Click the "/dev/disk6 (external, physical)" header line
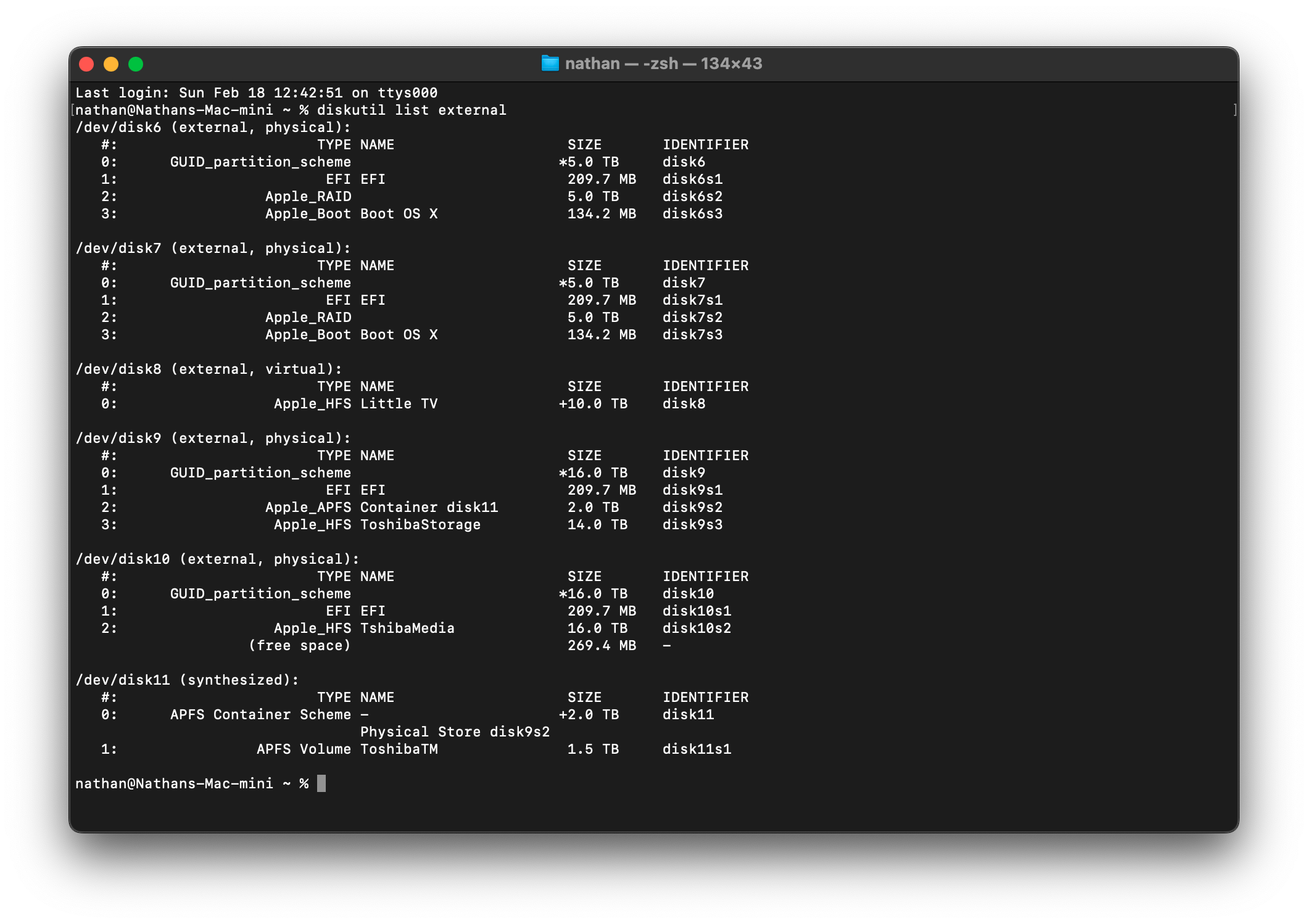This screenshot has width=1308, height=924. pos(213,127)
